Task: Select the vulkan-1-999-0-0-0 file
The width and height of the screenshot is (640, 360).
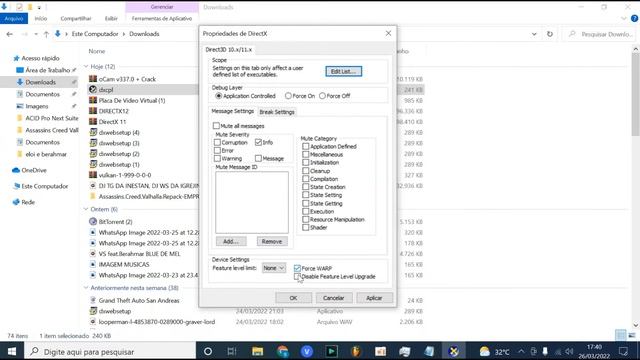Action: pos(124,175)
